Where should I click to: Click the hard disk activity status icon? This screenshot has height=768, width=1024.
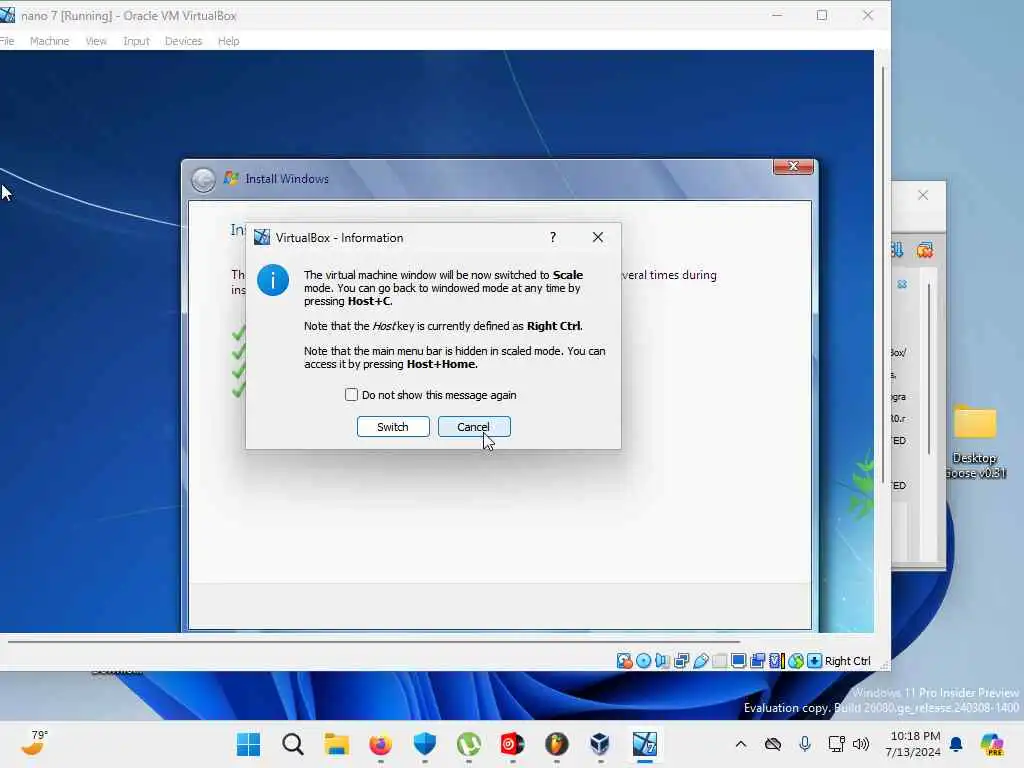[x=624, y=661]
